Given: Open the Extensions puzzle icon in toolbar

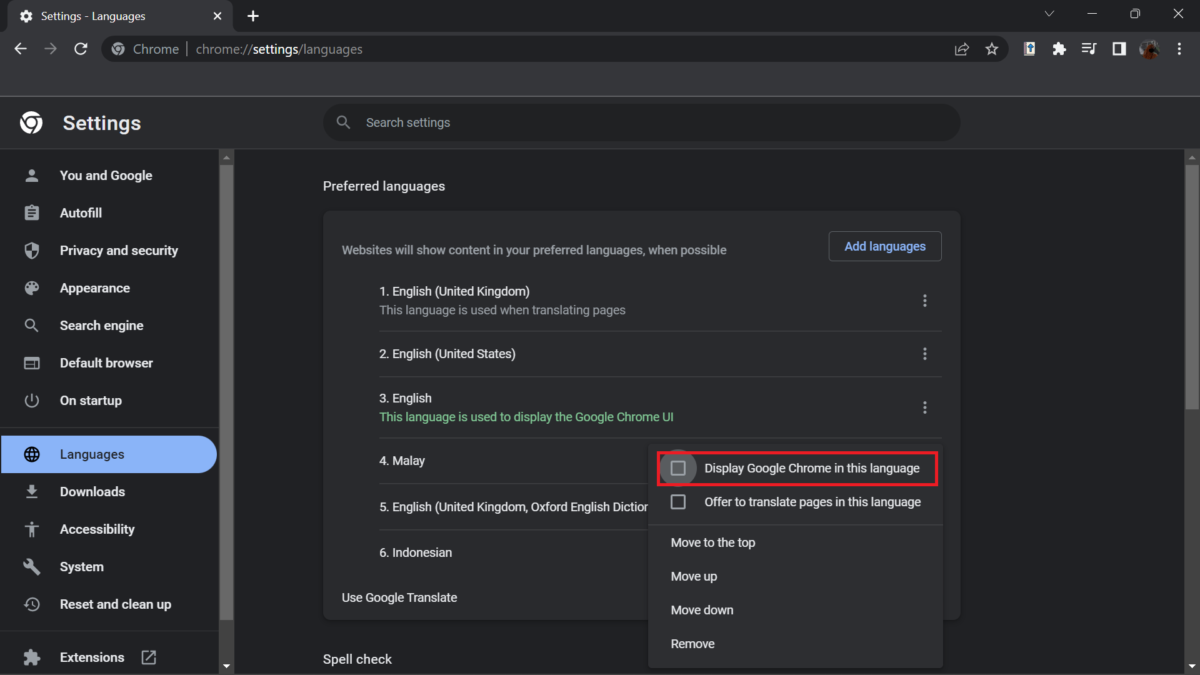Looking at the screenshot, I should point(1059,49).
